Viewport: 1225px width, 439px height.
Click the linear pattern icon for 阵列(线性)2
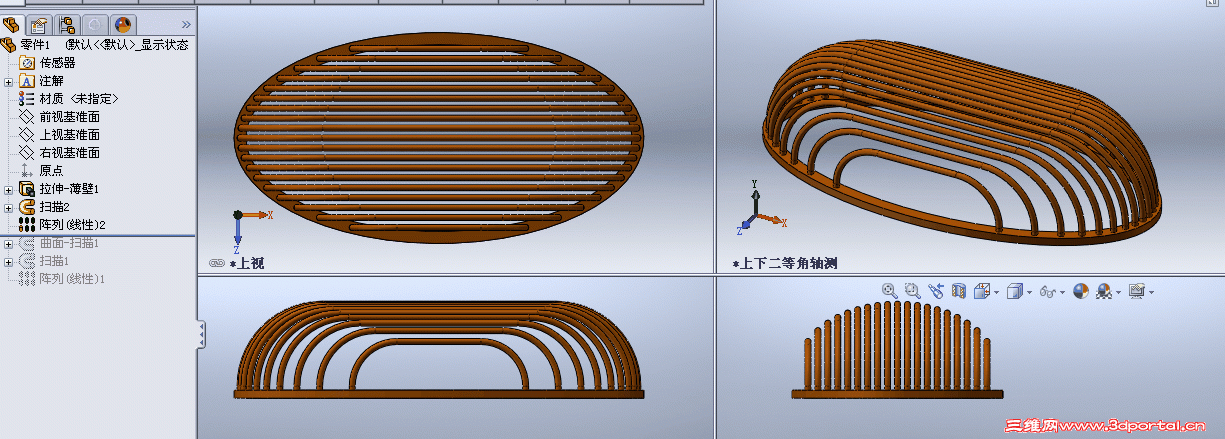click(x=27, y=225)
